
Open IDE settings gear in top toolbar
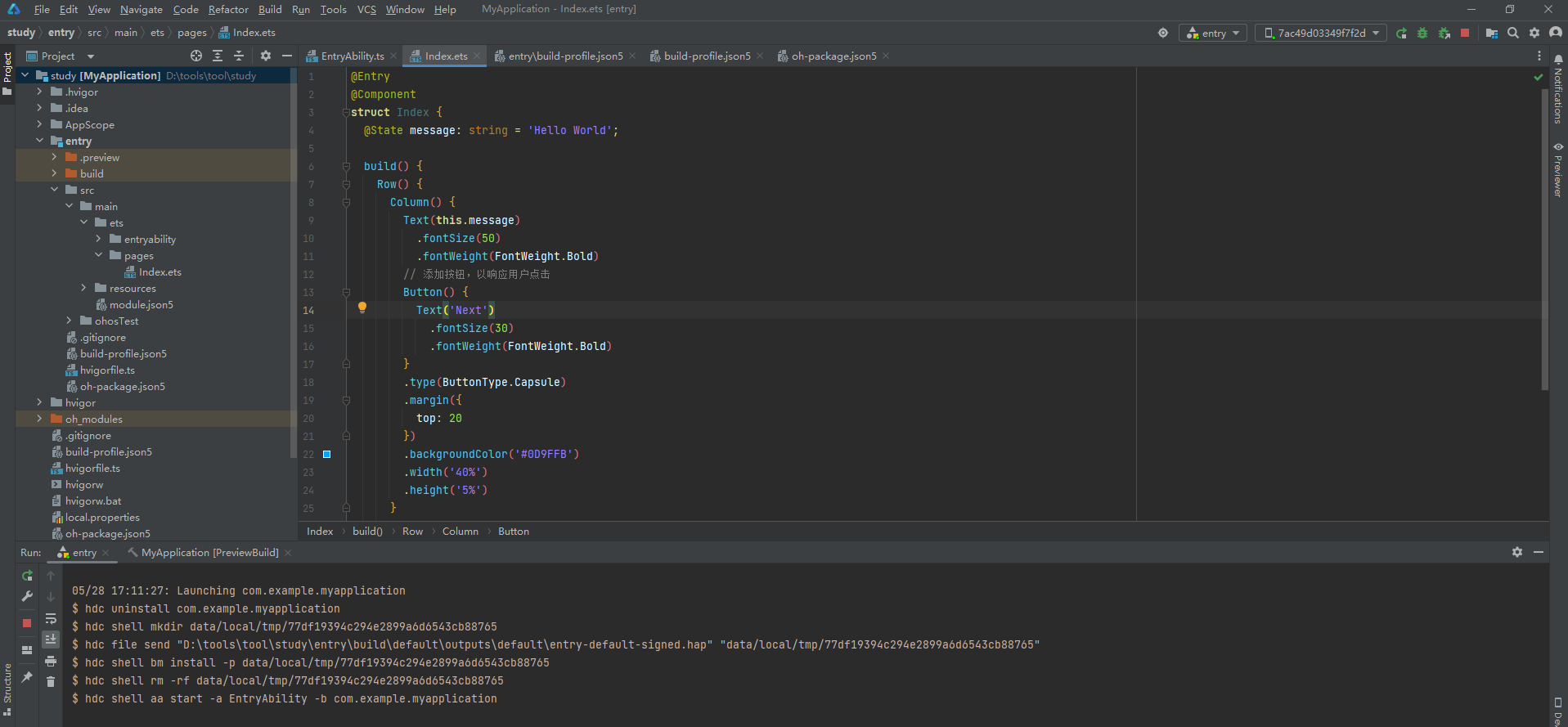(1534, 34)
